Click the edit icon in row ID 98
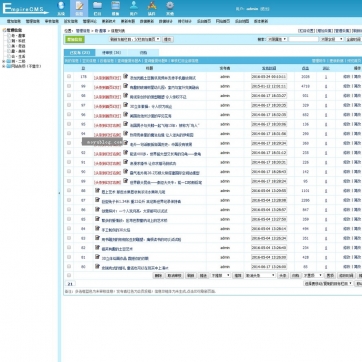The height and width of the screenshot is (362, 362). [x=126, y=95]
